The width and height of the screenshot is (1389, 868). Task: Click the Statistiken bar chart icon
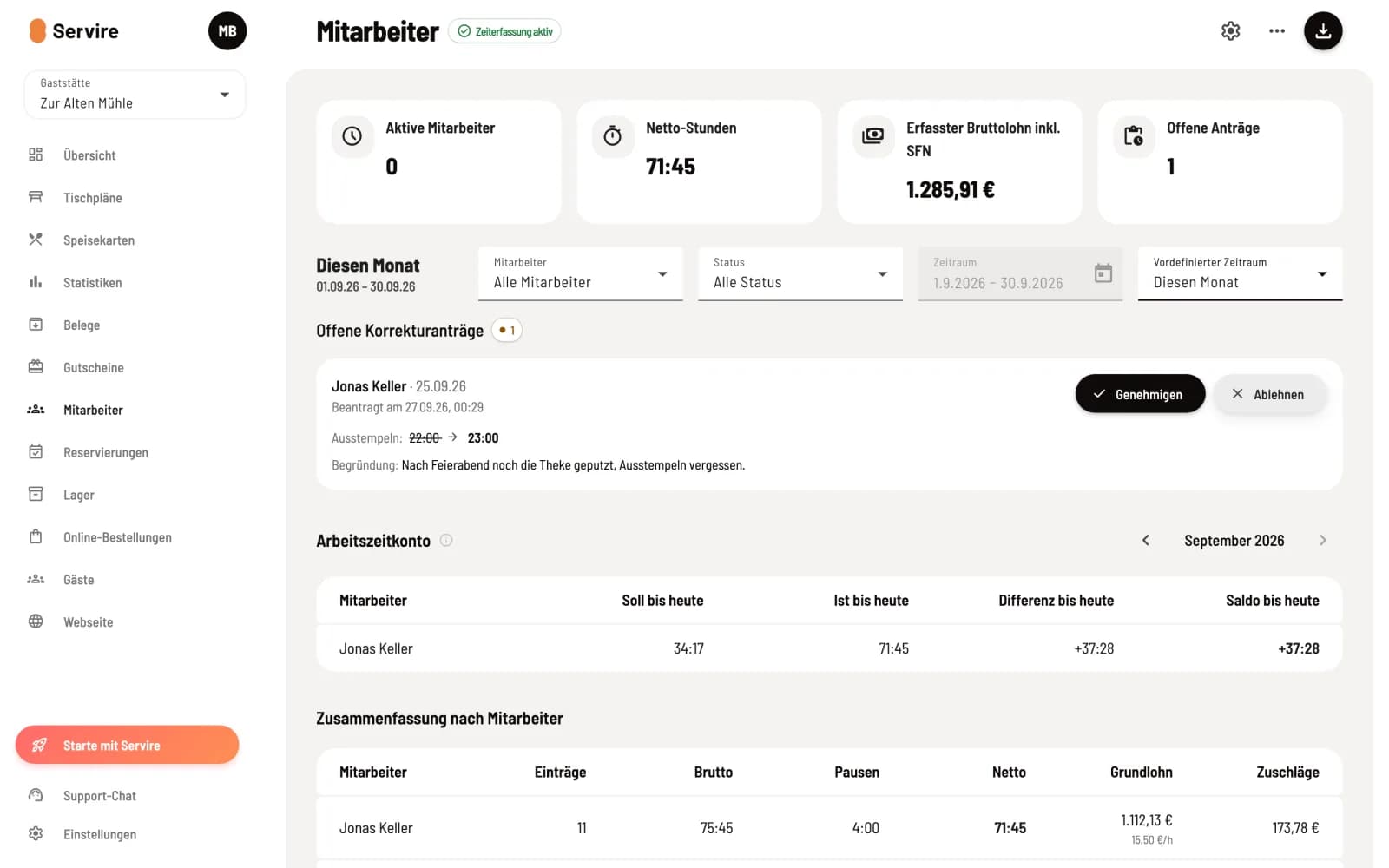[x=36, y=282]
